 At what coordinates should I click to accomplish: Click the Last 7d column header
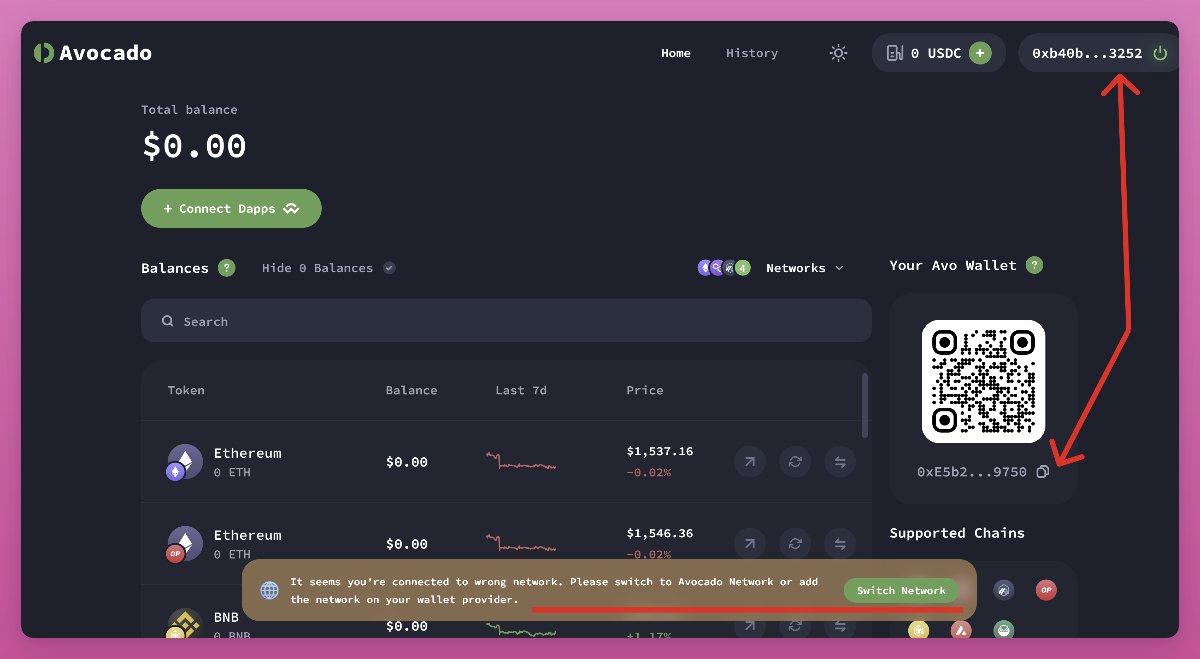521,390
